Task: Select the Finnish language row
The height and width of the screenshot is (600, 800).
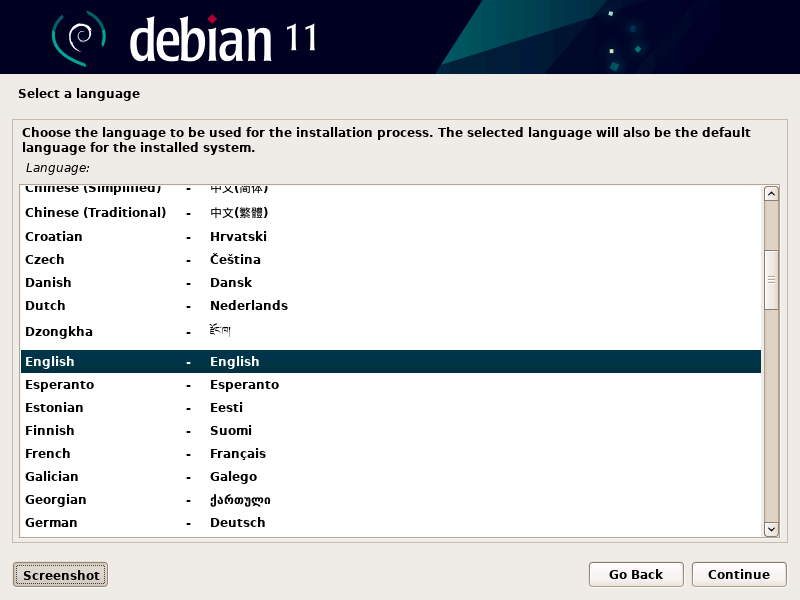Action: 391,430
